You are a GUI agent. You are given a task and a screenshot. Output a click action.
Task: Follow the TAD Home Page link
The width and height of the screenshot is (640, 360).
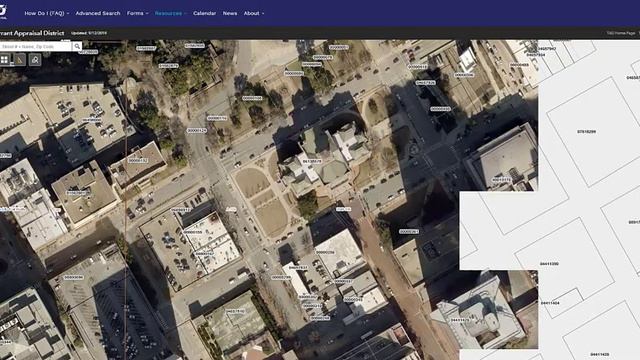tap(621, 33)
